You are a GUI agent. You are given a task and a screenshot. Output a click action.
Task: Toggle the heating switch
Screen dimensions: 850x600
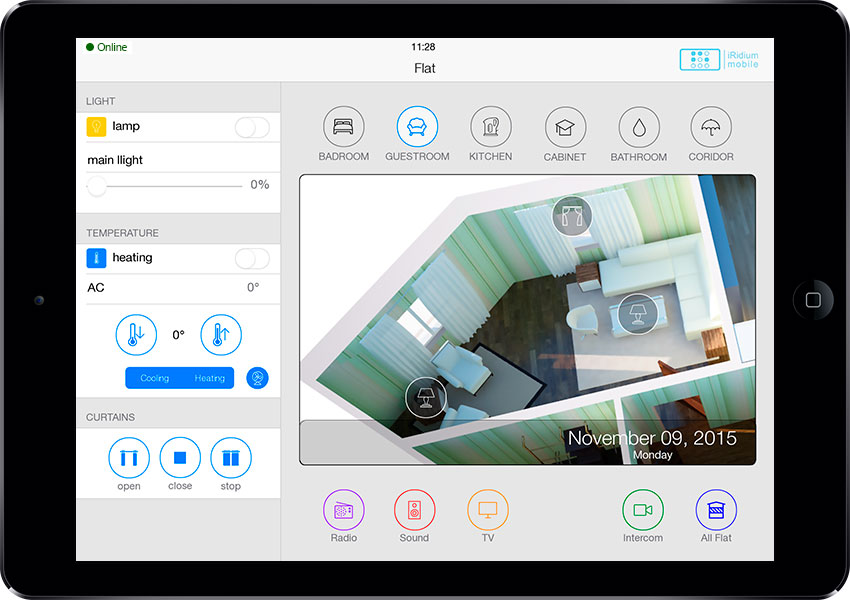pyautogui.click(x=252, y=259)
